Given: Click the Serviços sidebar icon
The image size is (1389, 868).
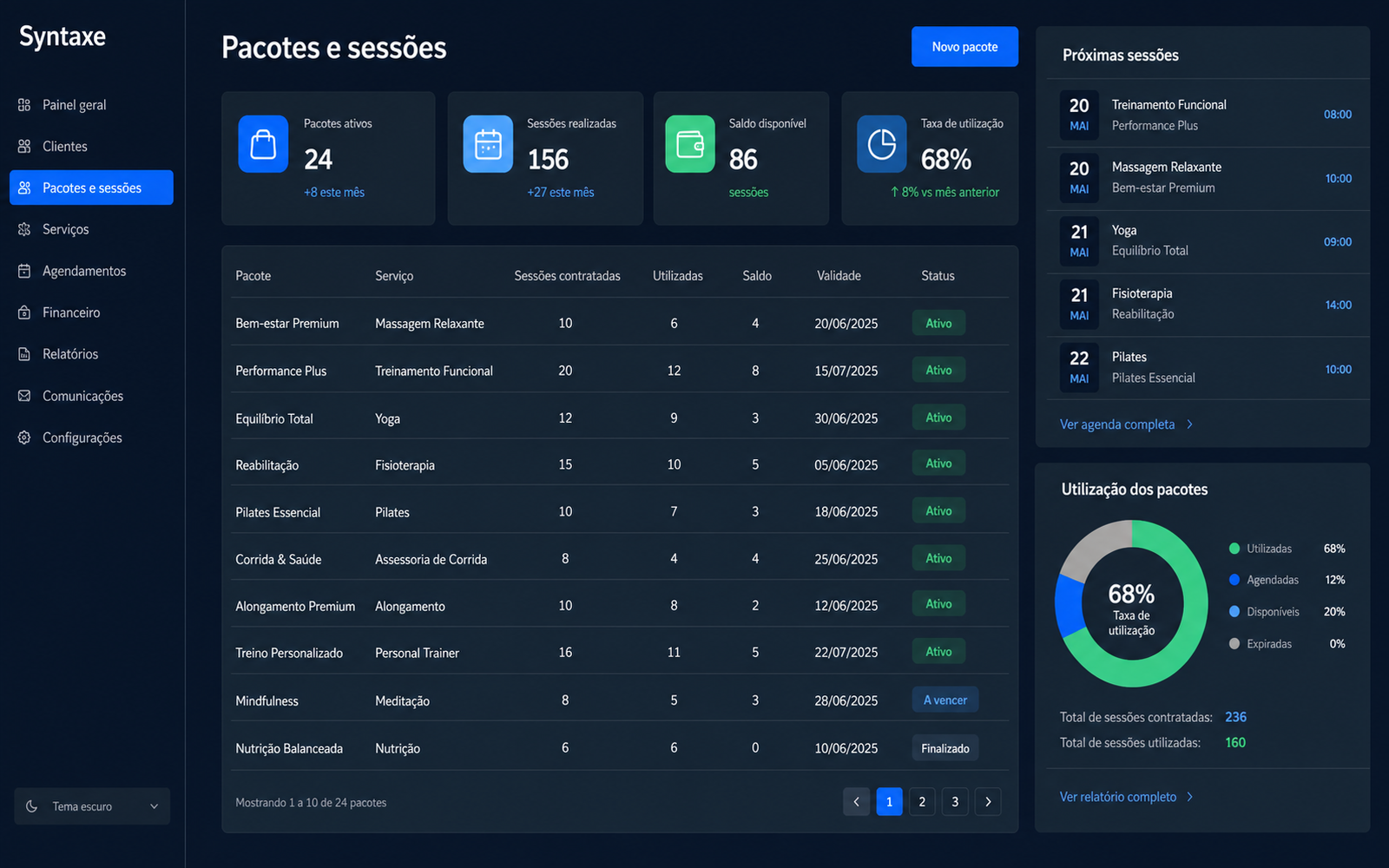Looking at the screenshot, I should (x=24, y=230).
